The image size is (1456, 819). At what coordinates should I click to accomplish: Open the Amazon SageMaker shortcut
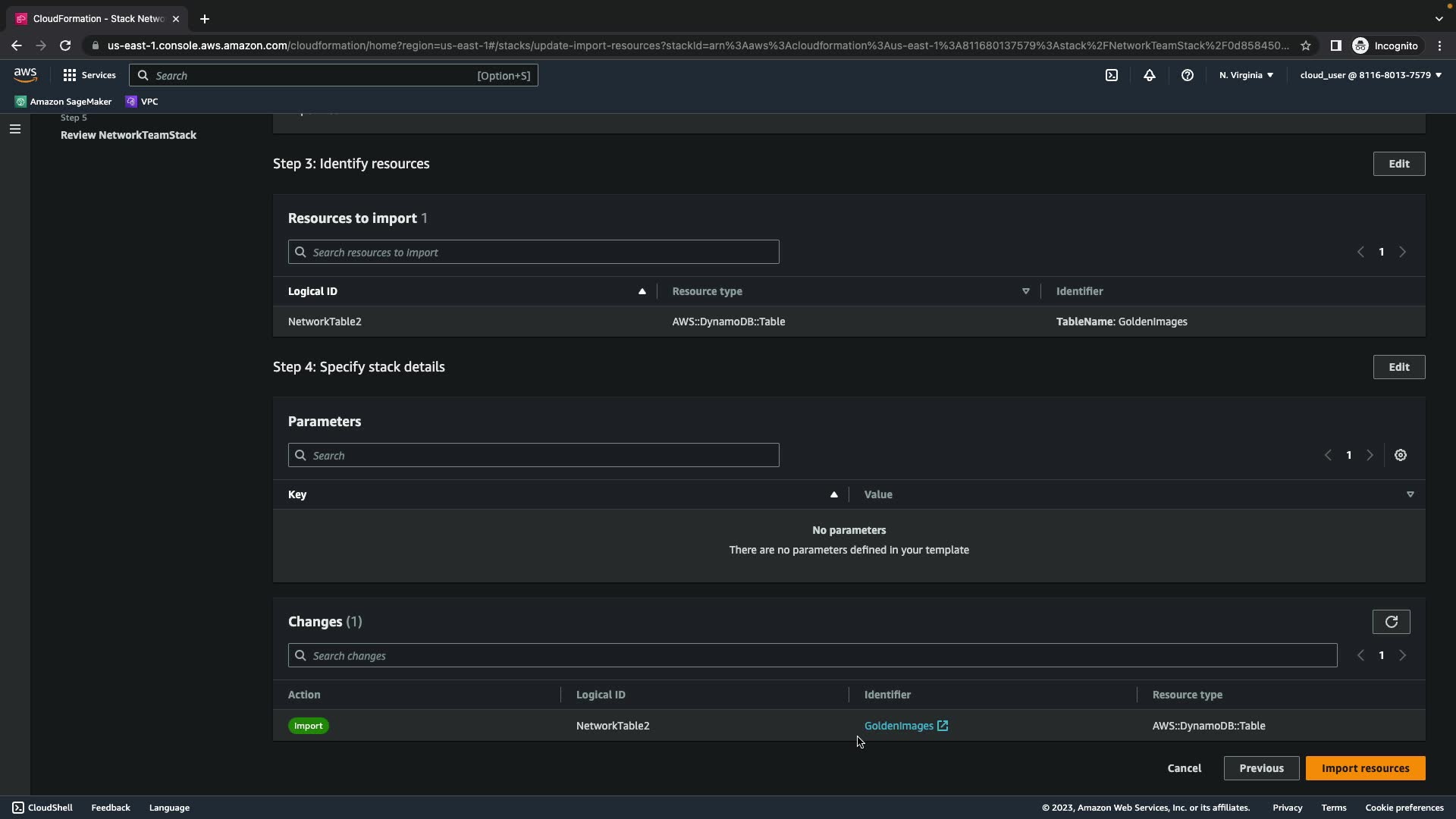click(63, 102)
